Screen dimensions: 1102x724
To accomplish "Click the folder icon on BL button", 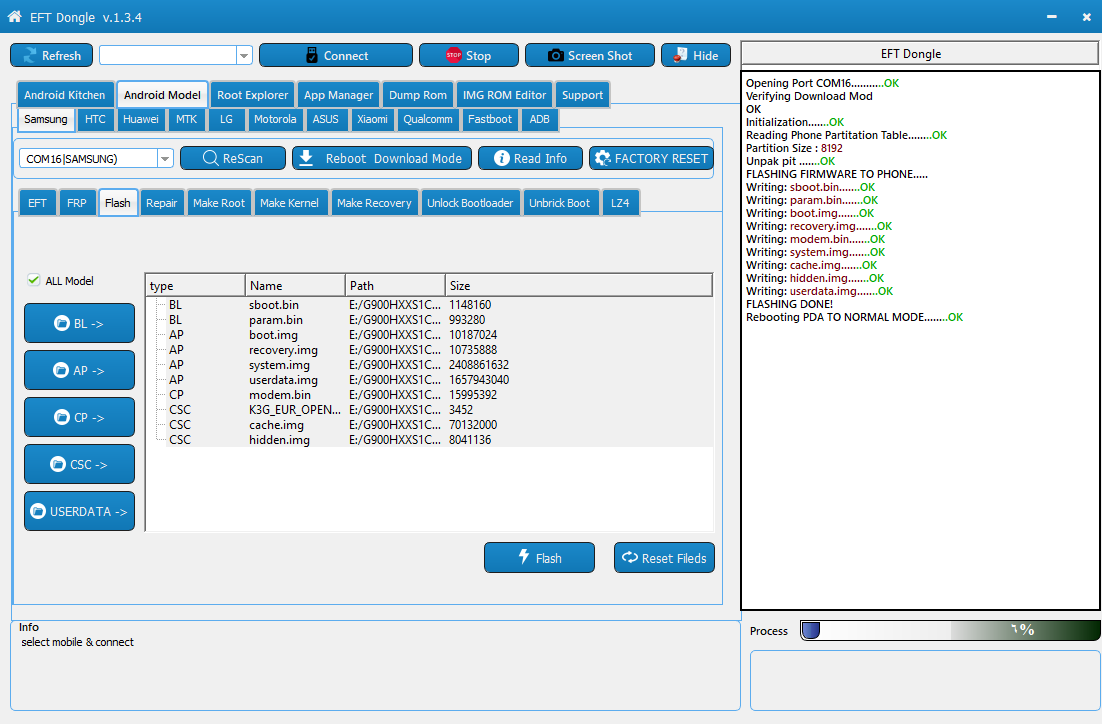I will 62,323.
